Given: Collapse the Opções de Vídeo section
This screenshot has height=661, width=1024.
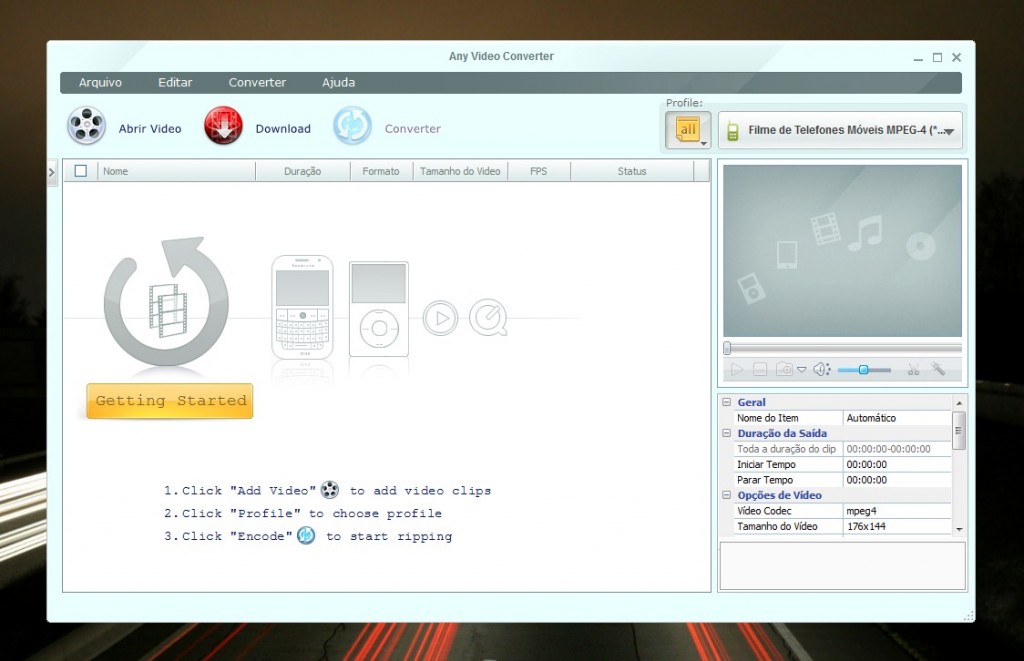Looking at the screenshot, I should (726, 495).
